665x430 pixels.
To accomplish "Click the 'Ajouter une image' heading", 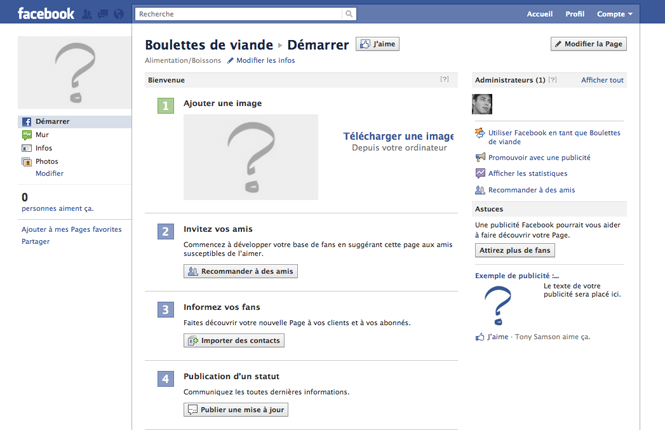I will tap(223, 103).
